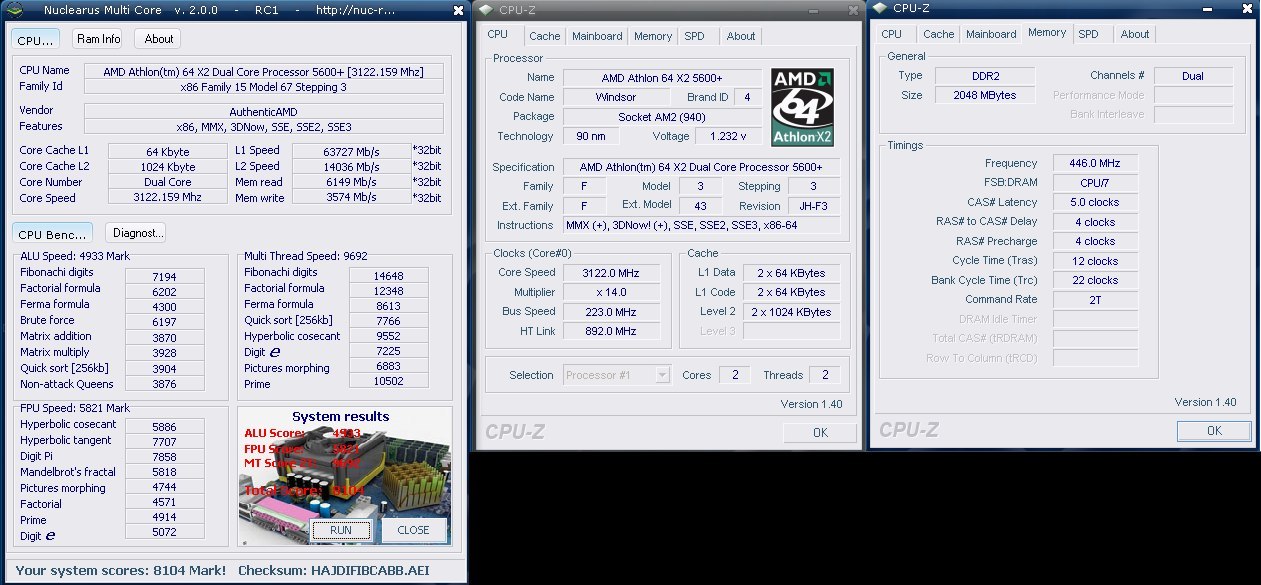Click the Frequency 446.0 MHz field
Image resolution: width=1261 pixels, height=585 pixels.
(x=1095, y=163)
